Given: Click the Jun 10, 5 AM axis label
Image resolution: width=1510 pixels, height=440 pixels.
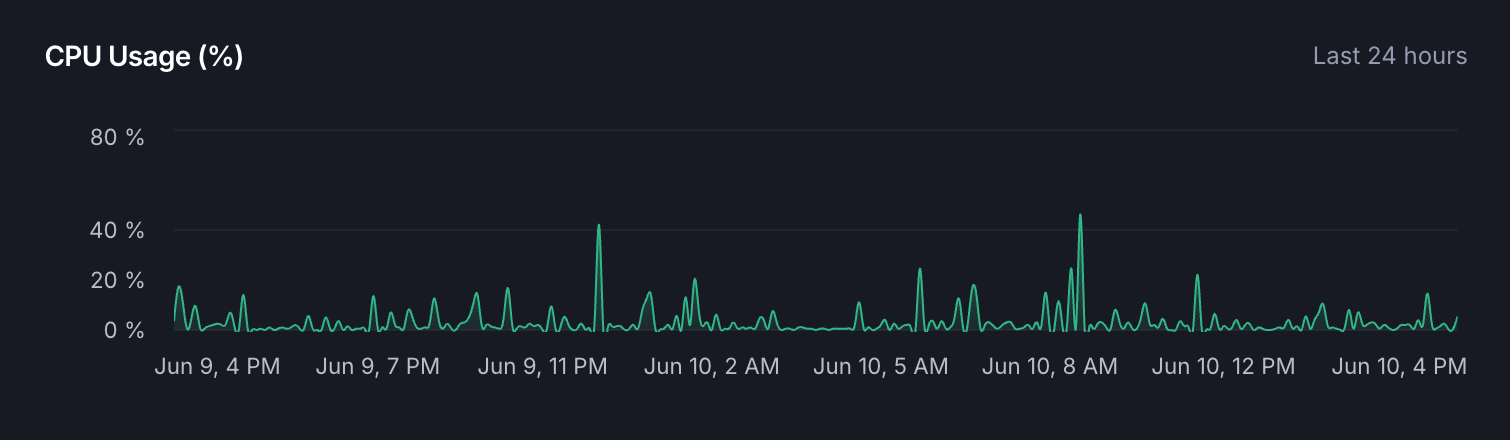Looking at the screenshot, I should coord(880,367).
